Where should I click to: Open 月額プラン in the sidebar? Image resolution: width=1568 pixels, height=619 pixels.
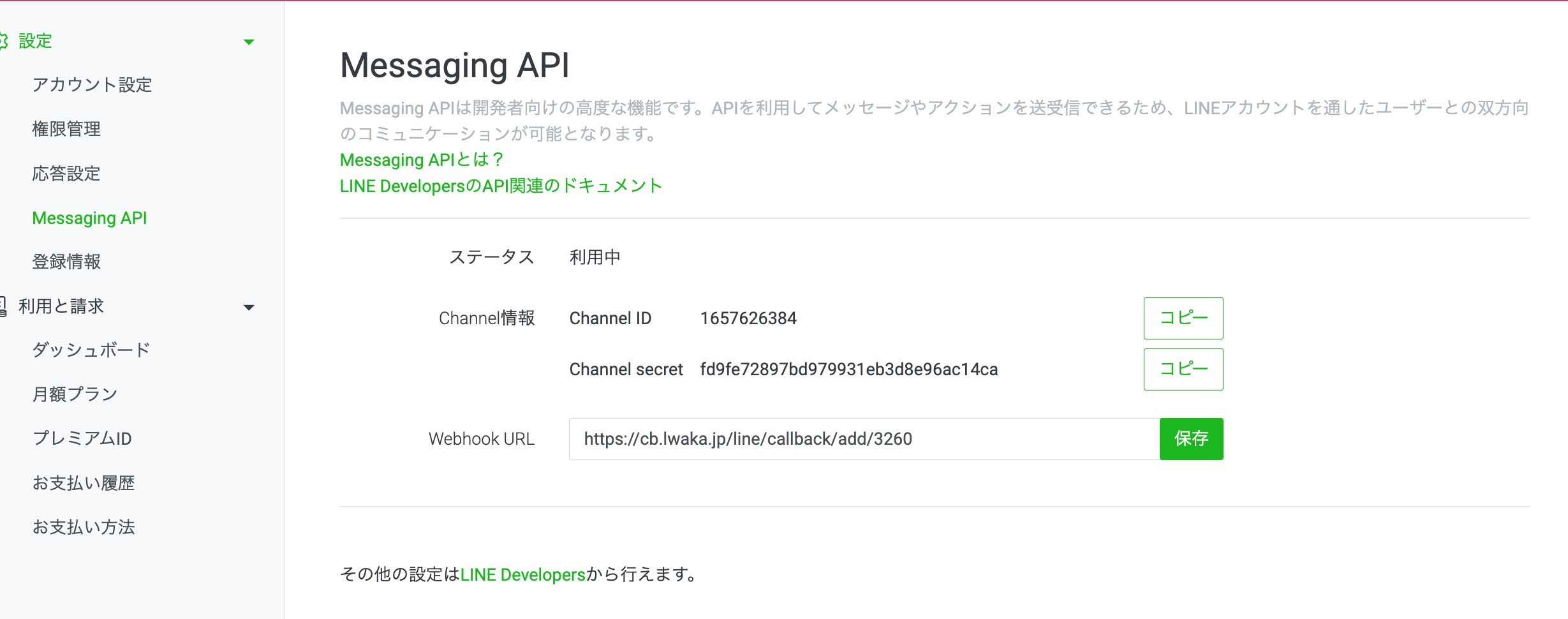[x=75, y=394]
